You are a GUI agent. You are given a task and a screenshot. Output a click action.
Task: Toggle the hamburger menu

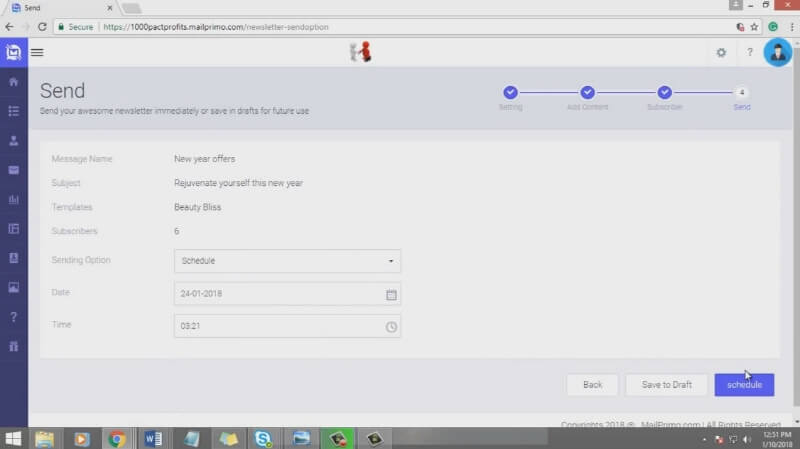point(37,53)
